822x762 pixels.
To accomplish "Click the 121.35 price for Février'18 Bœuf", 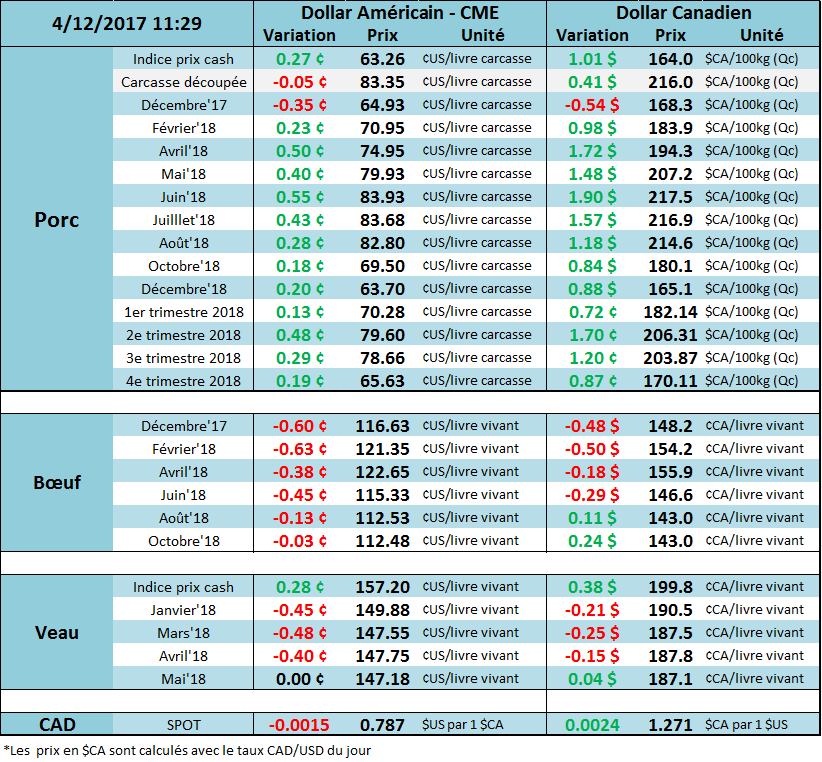I will click(x=380, y=449).
